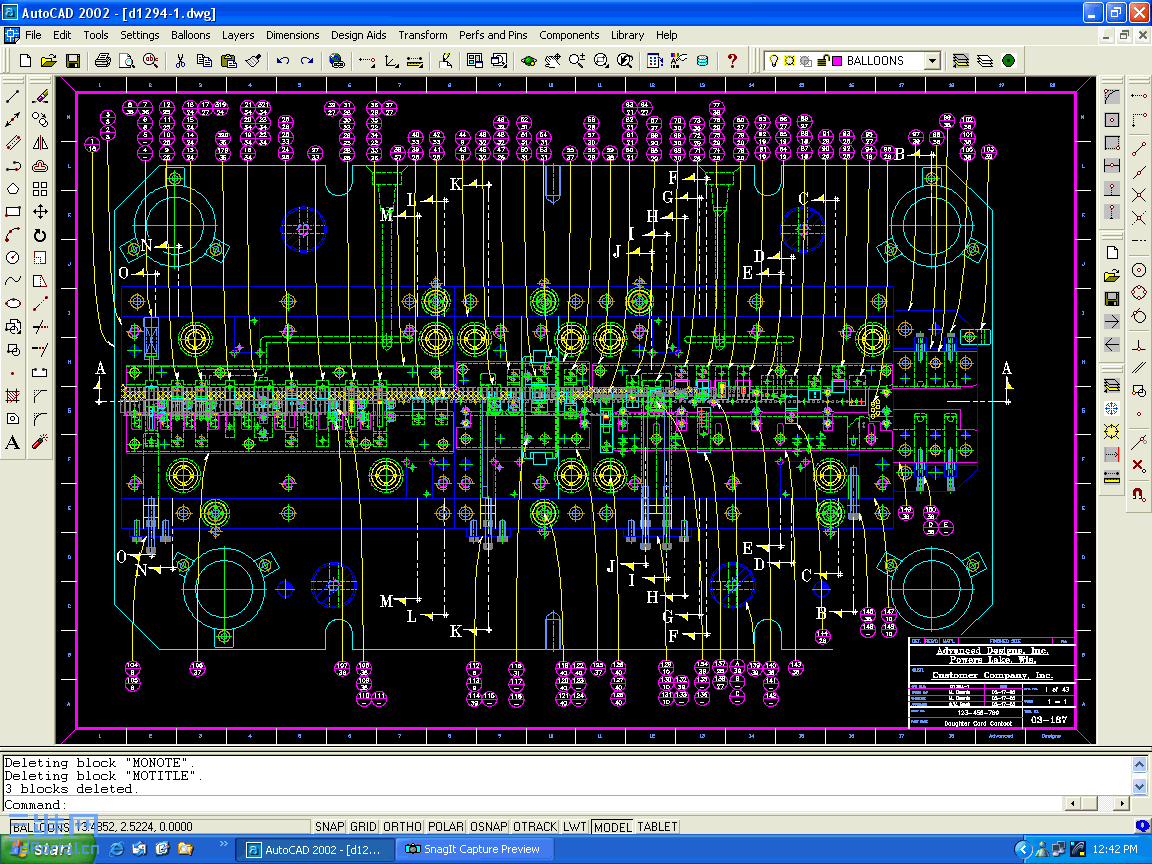The height and width of the screenshot is (864, 1152).
Task: Click the New drawing icon in top toolbar
Action: pyautogui.click(x=25, y=60)
